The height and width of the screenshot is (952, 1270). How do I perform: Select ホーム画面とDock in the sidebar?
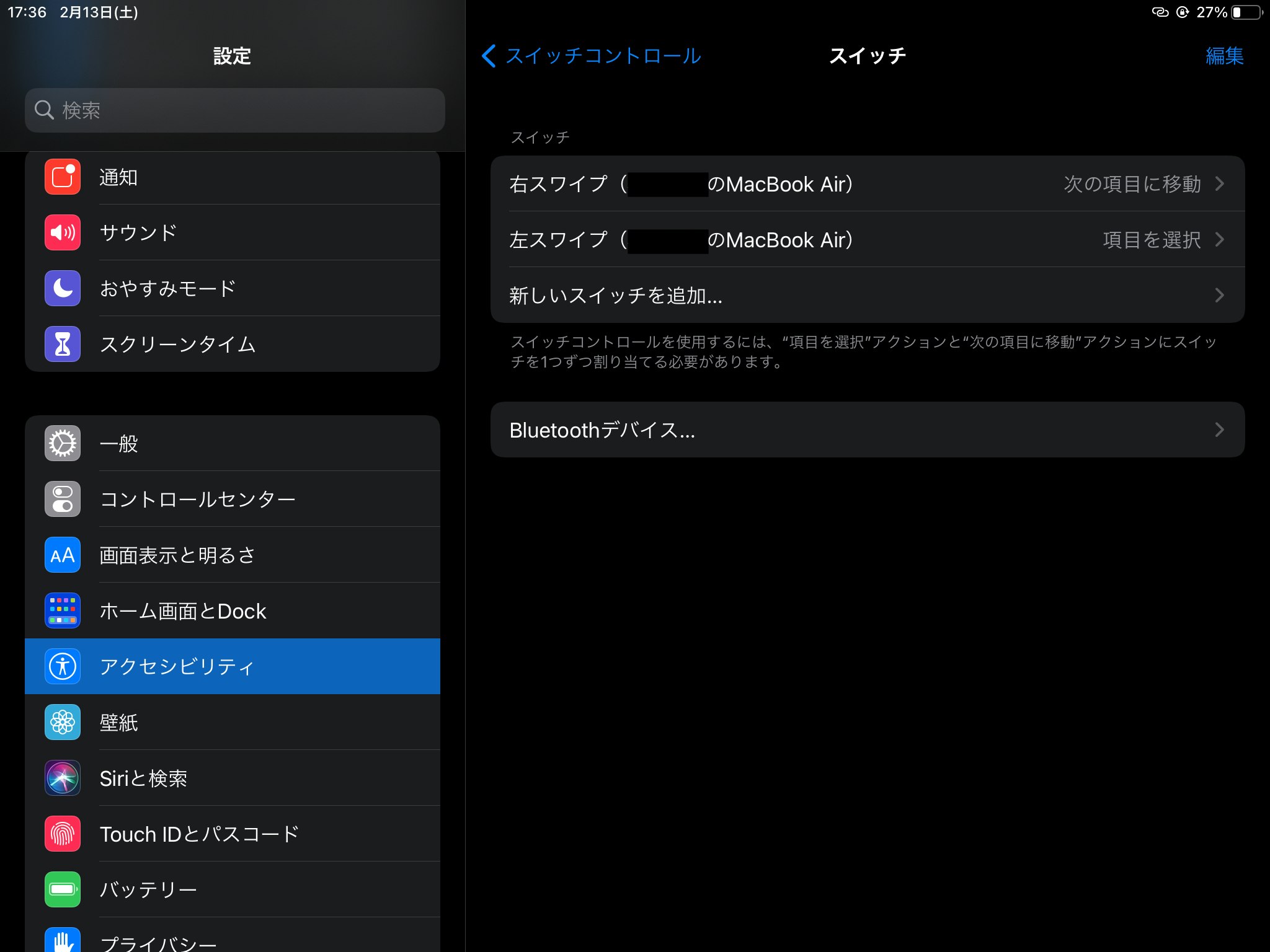233,611
